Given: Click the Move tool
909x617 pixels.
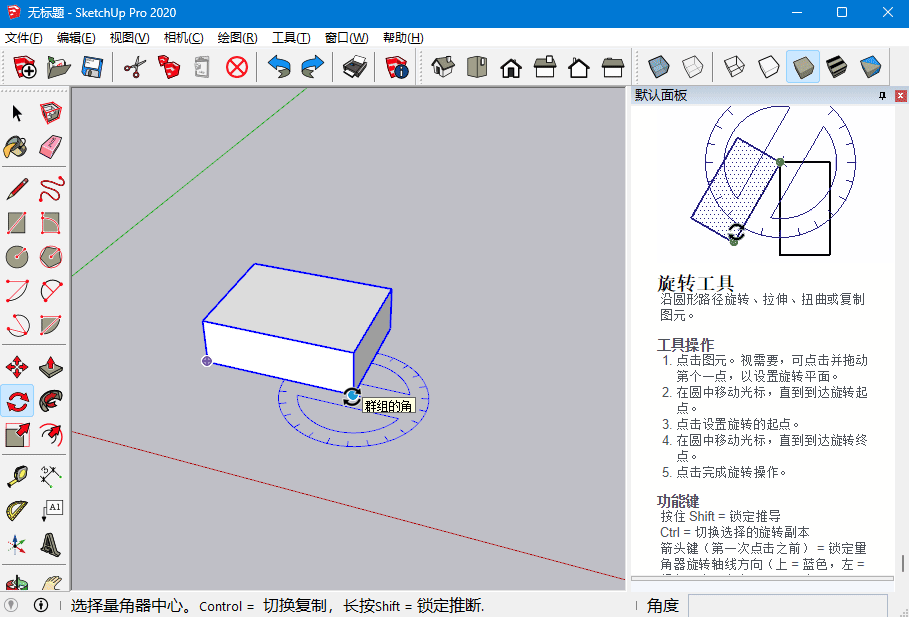Looking at the screenshot, I should tap(17, 366).
